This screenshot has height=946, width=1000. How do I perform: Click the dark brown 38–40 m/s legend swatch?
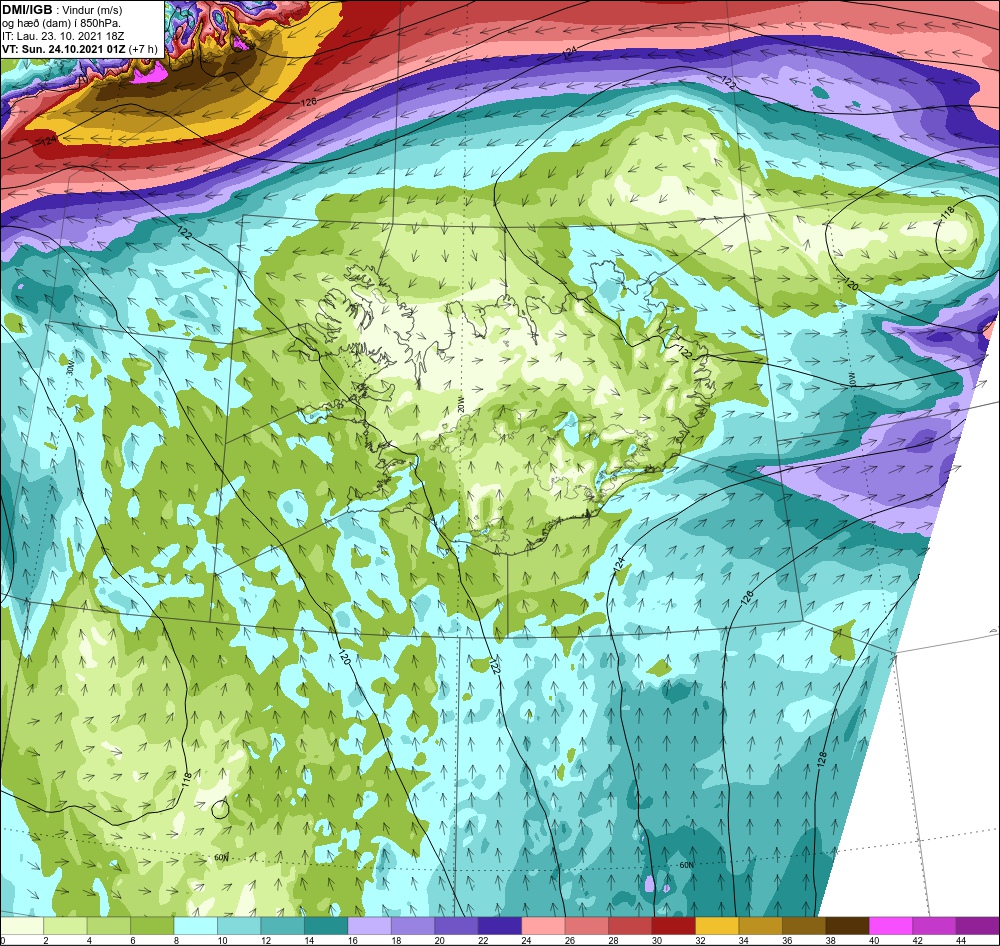tap(848, 926)
